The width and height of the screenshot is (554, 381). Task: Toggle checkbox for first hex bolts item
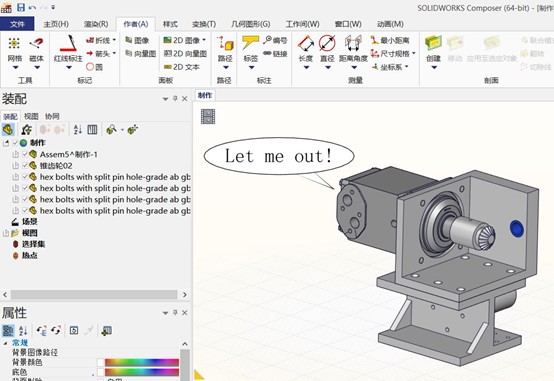(x=25, y=177)
